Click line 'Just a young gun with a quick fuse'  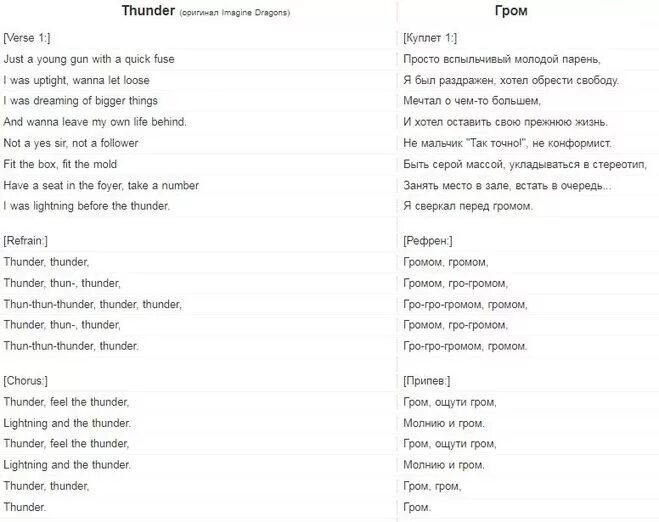click(x=89, y=59)
